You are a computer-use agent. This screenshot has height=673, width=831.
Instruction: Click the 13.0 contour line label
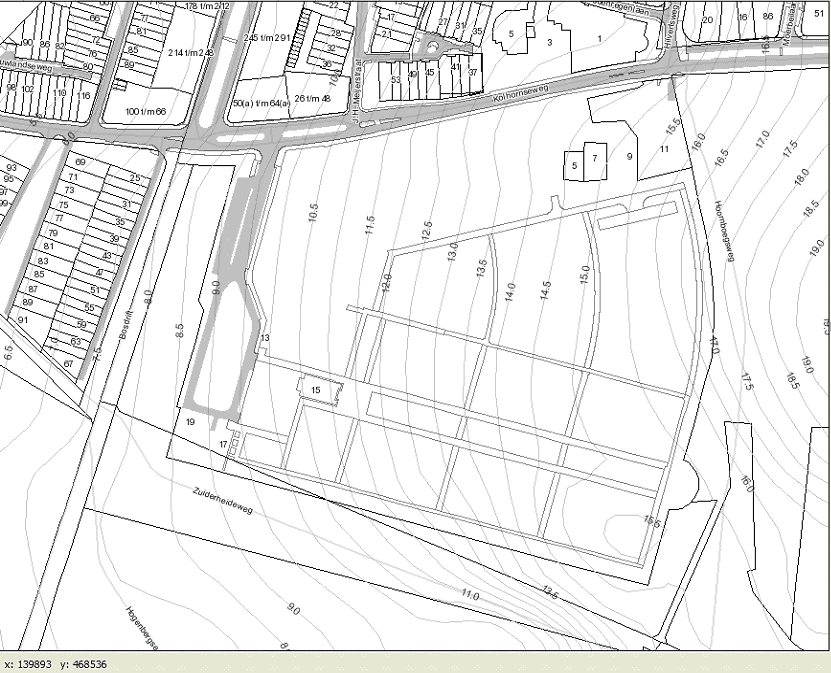point(452,252)
